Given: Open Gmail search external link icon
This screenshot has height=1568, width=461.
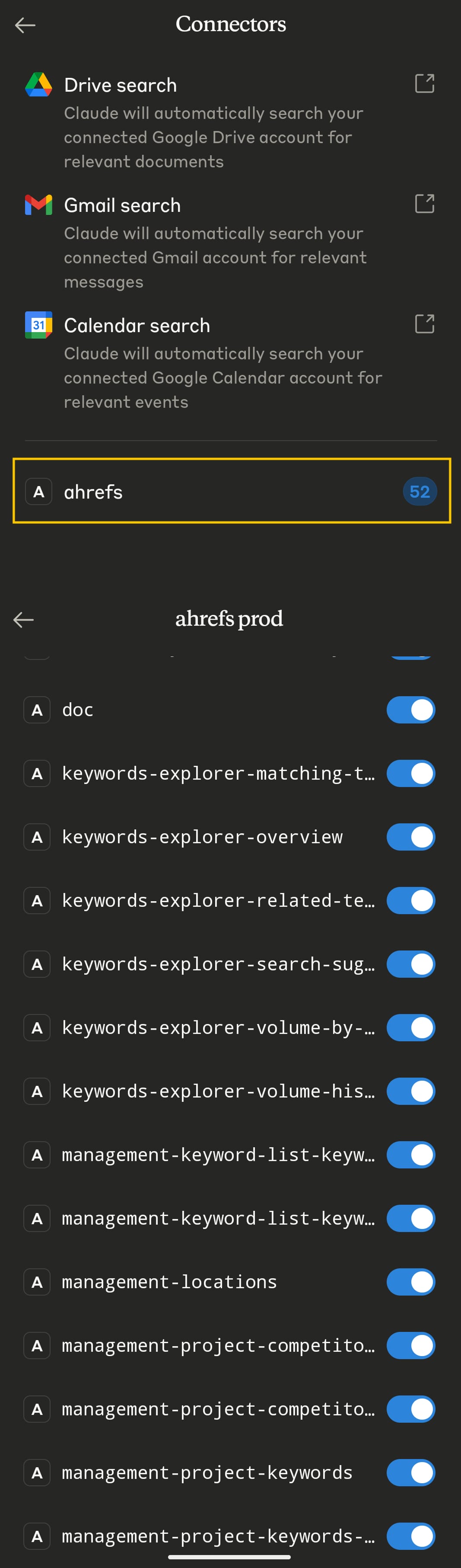Looking at the screenshot, I should point(424,203).
